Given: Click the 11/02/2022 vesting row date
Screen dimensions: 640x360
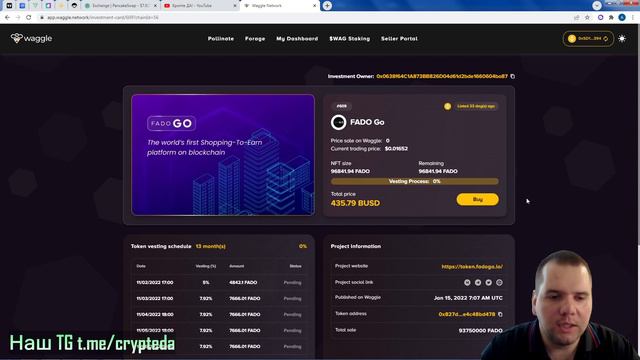Looking at the screenshot, I should 155,282.
